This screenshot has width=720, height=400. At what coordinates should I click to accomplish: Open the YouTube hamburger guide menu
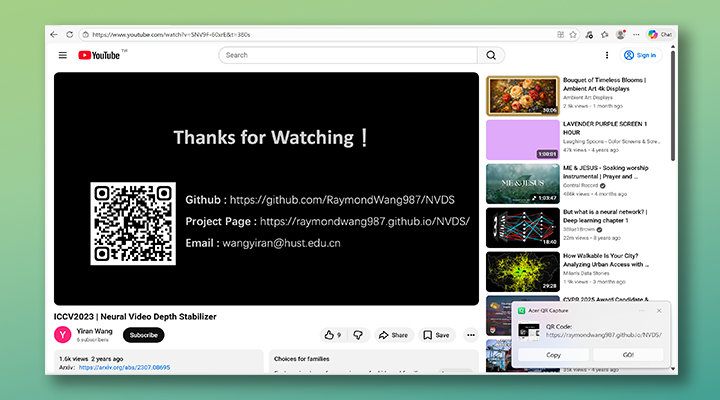(63, 55)
